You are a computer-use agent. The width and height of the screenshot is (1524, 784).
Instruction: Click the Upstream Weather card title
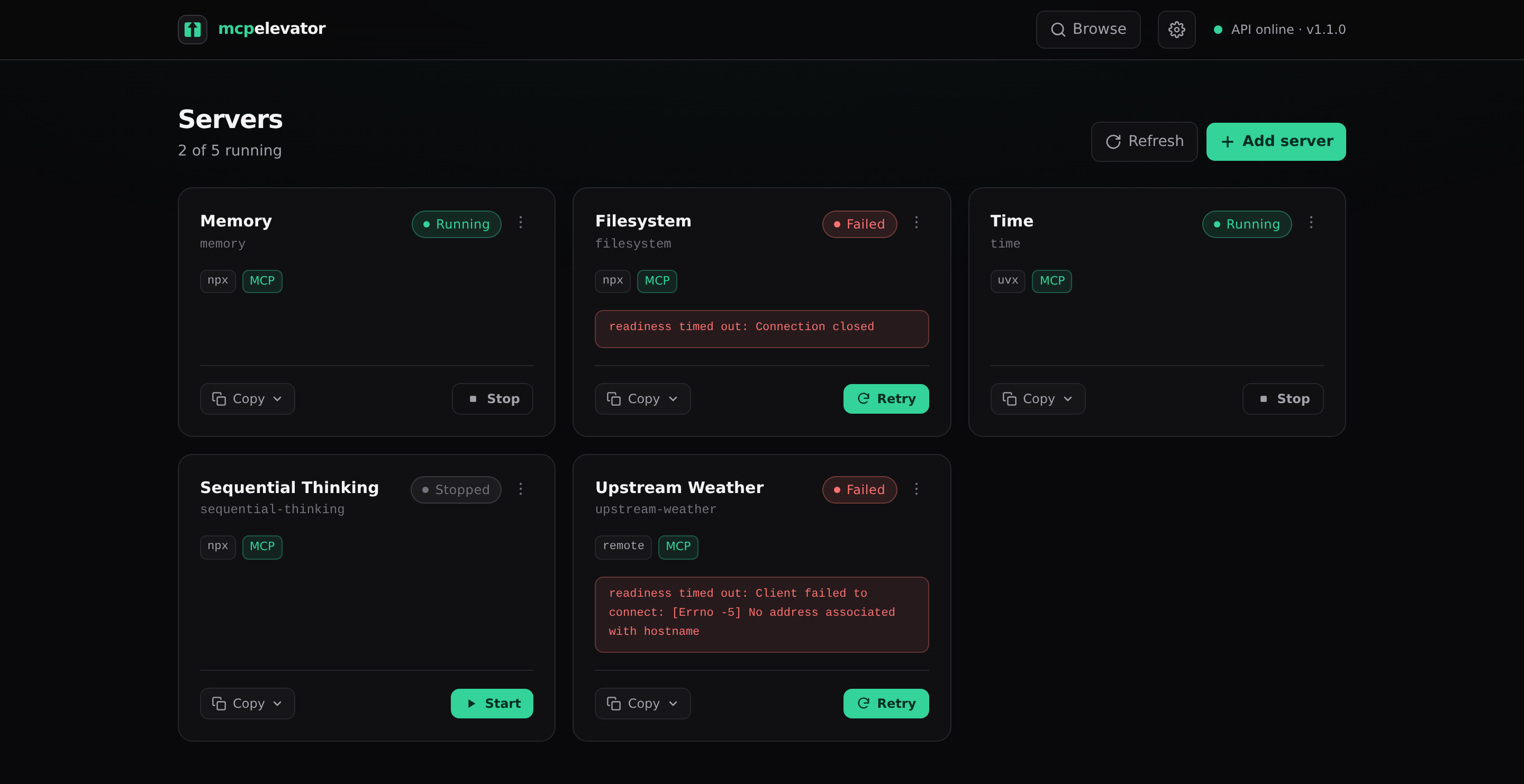coord(679,487)
